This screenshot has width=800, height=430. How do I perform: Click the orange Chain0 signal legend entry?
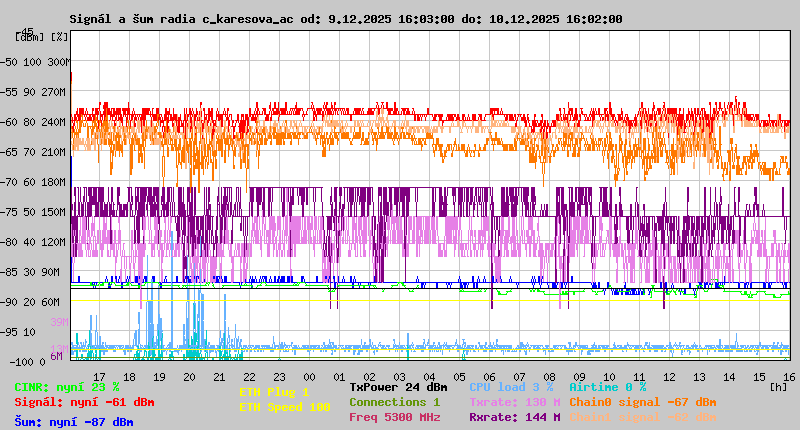point(642,402)
